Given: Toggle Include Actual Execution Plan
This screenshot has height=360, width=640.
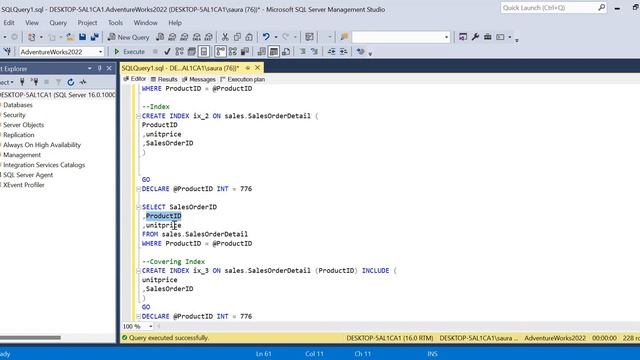Looking at the screenshot, I should [220, 52].
